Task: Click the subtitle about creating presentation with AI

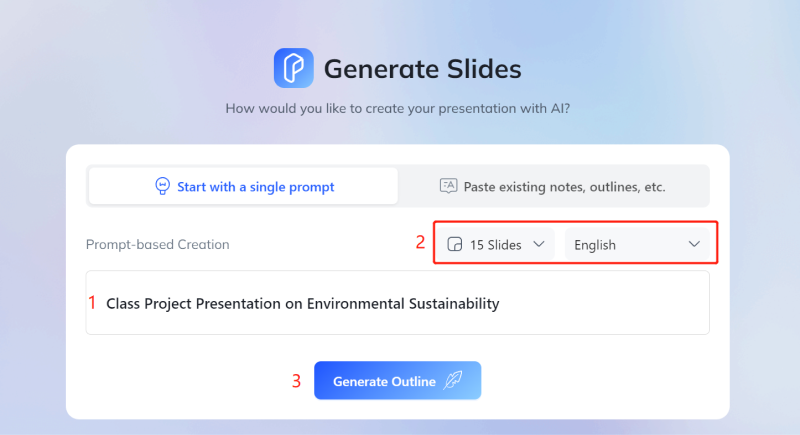Action: [398, 108]
